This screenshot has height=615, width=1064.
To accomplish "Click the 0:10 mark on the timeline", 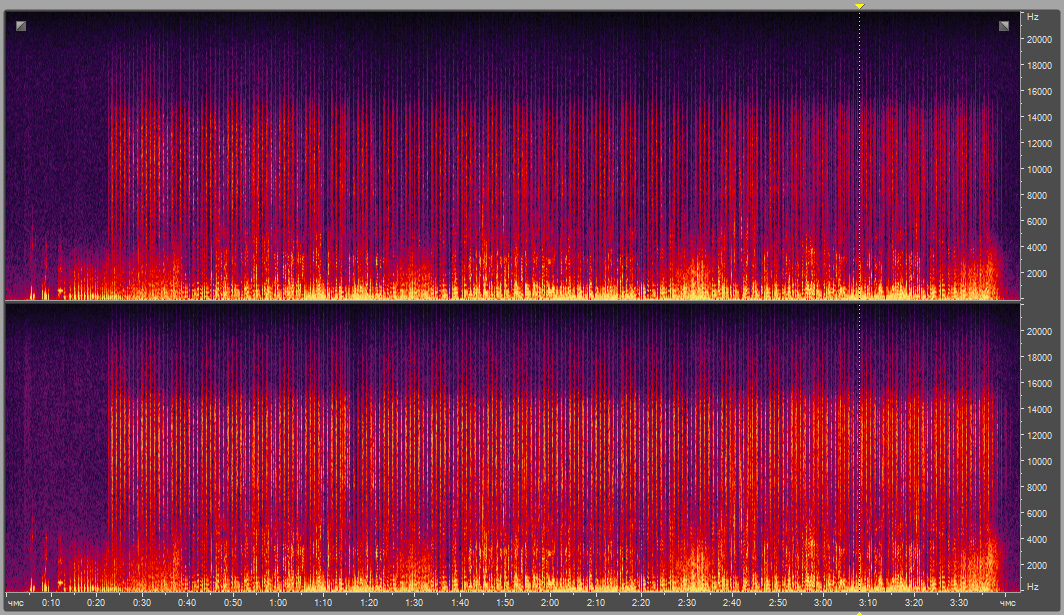I will coord(51,603).
